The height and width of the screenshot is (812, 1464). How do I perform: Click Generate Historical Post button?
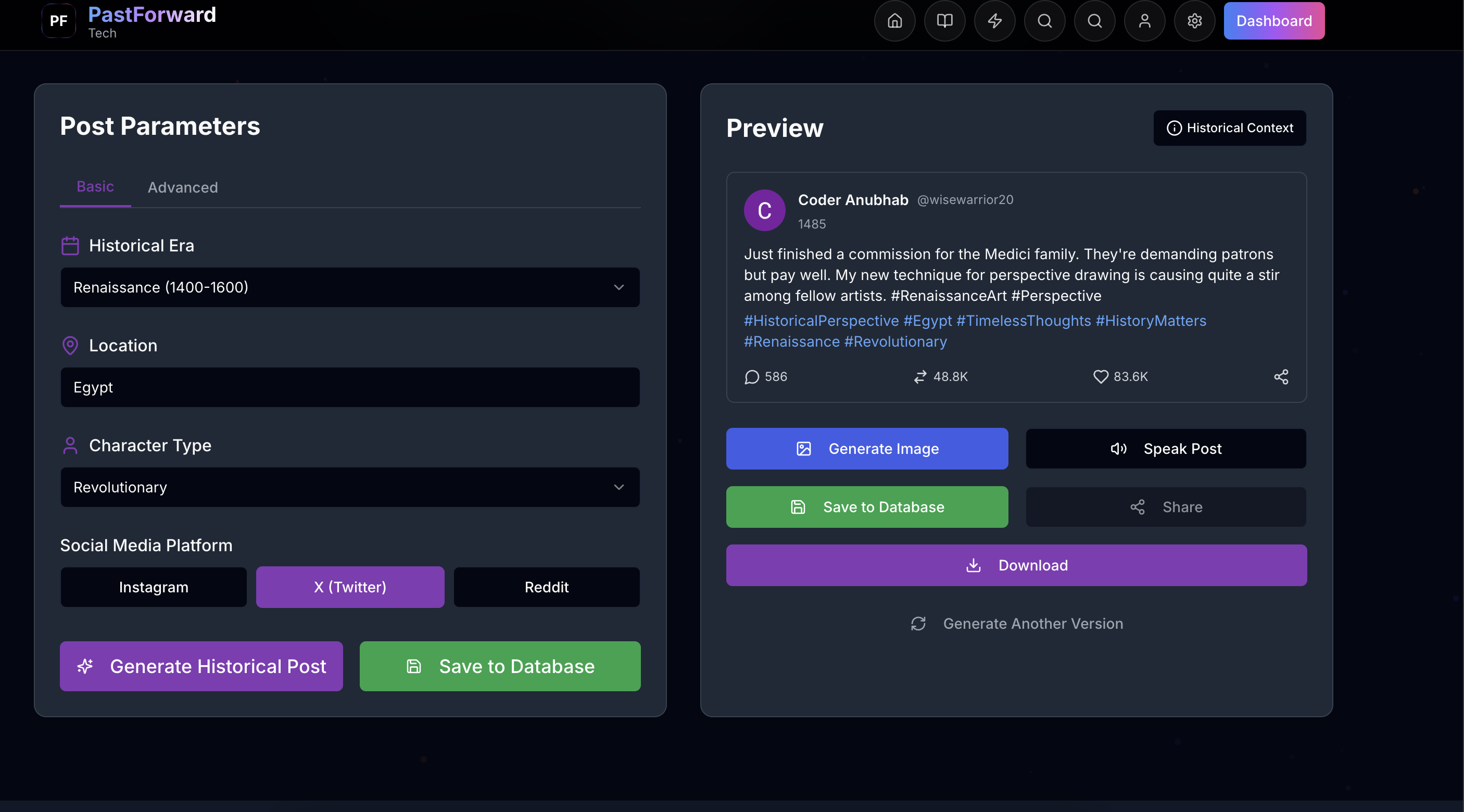click(201, 666)
